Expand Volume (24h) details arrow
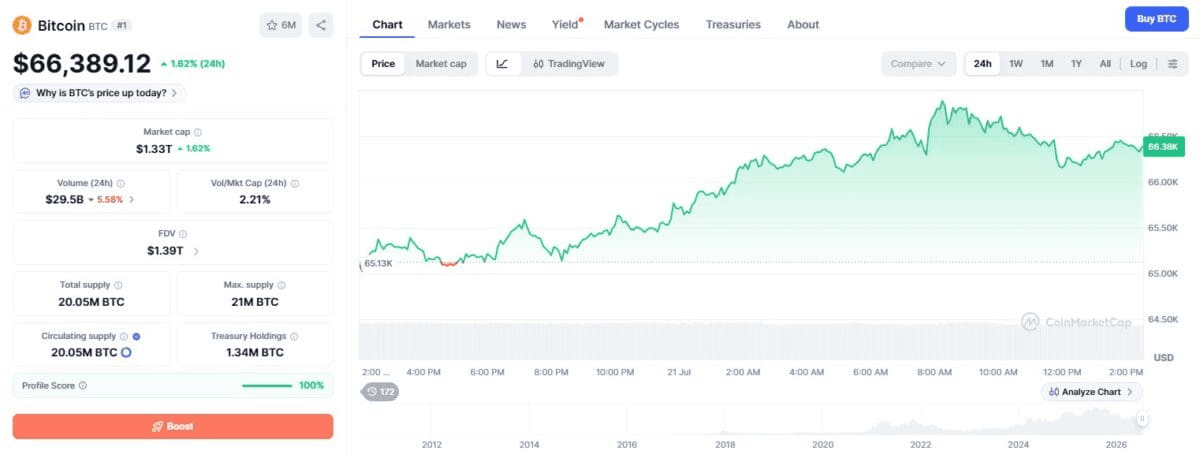 point(132,200)
